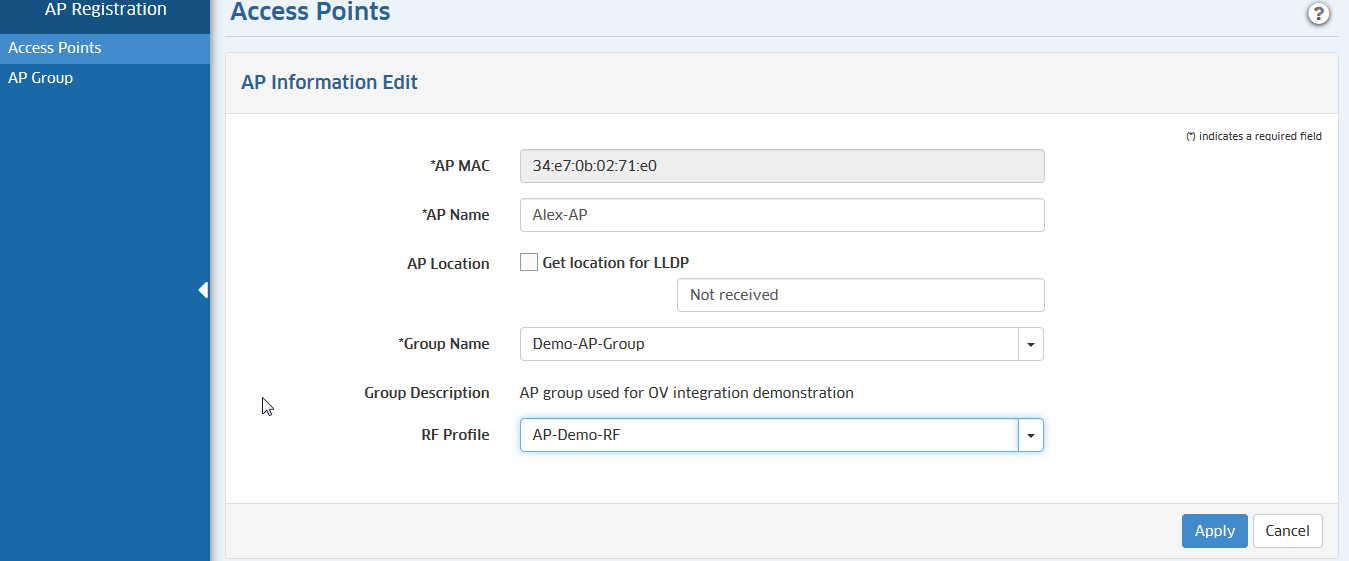Viewport: 1349px width, 561px height.
Task: Click the Group Description text
Action: coord(686,393)
